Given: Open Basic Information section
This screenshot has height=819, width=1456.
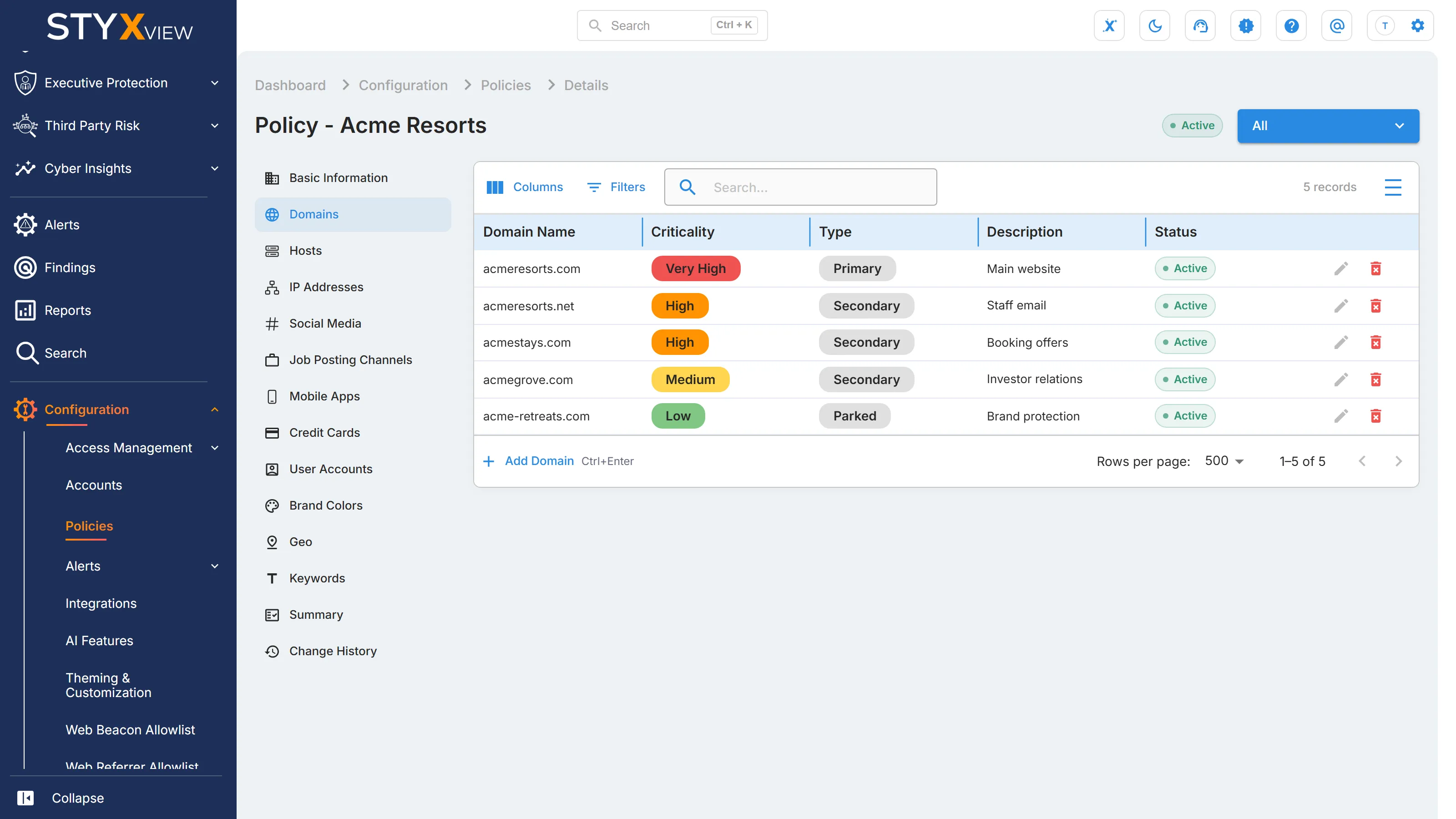Looking at the screenshot, I should pyautogui.click(x=352, y=178).
